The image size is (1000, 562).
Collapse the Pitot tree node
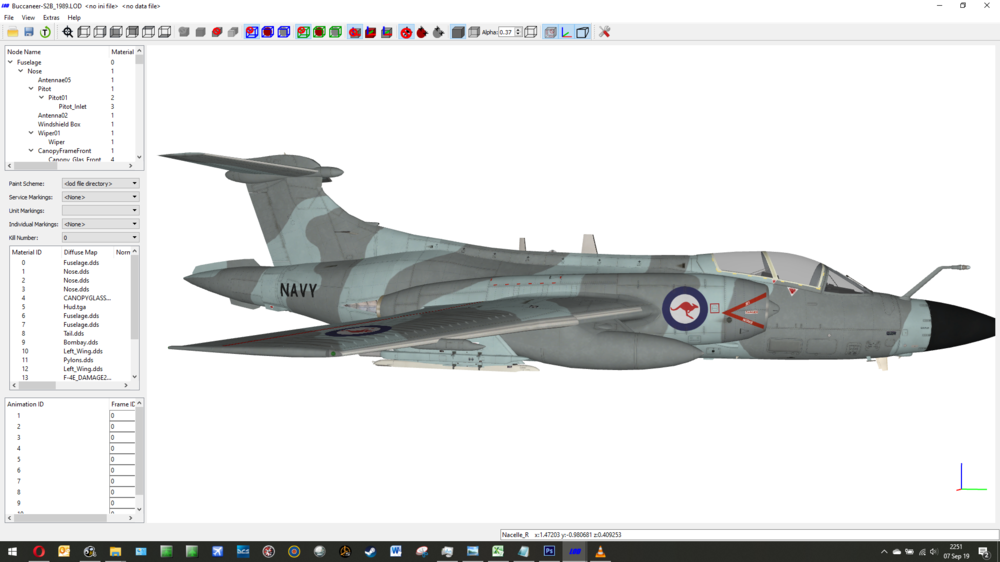coord(31,89)
